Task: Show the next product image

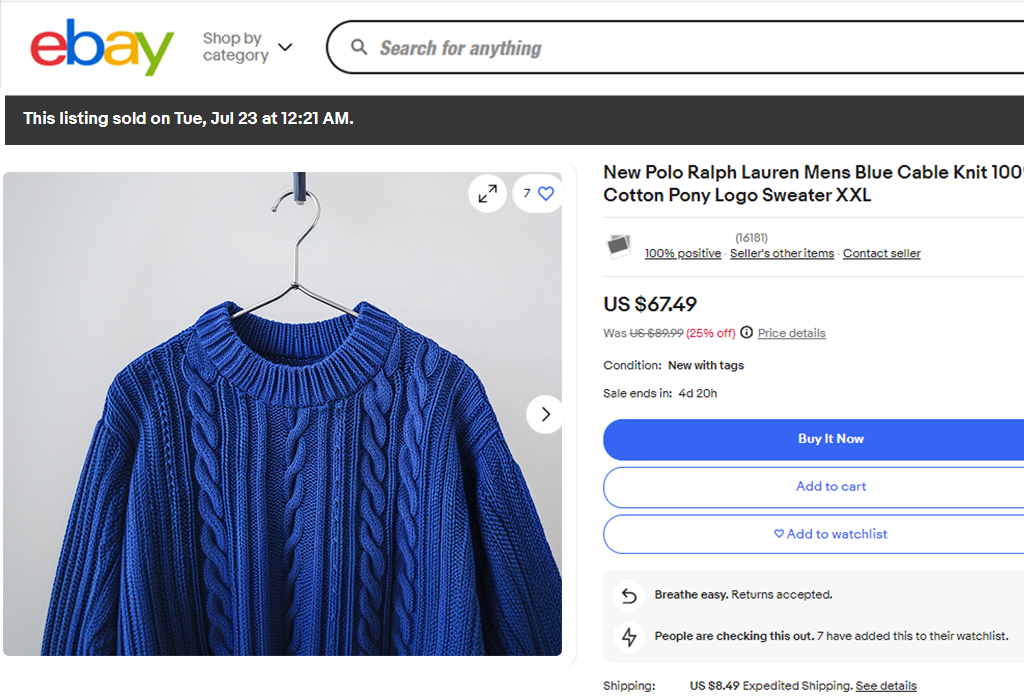Action: [545, 414]
